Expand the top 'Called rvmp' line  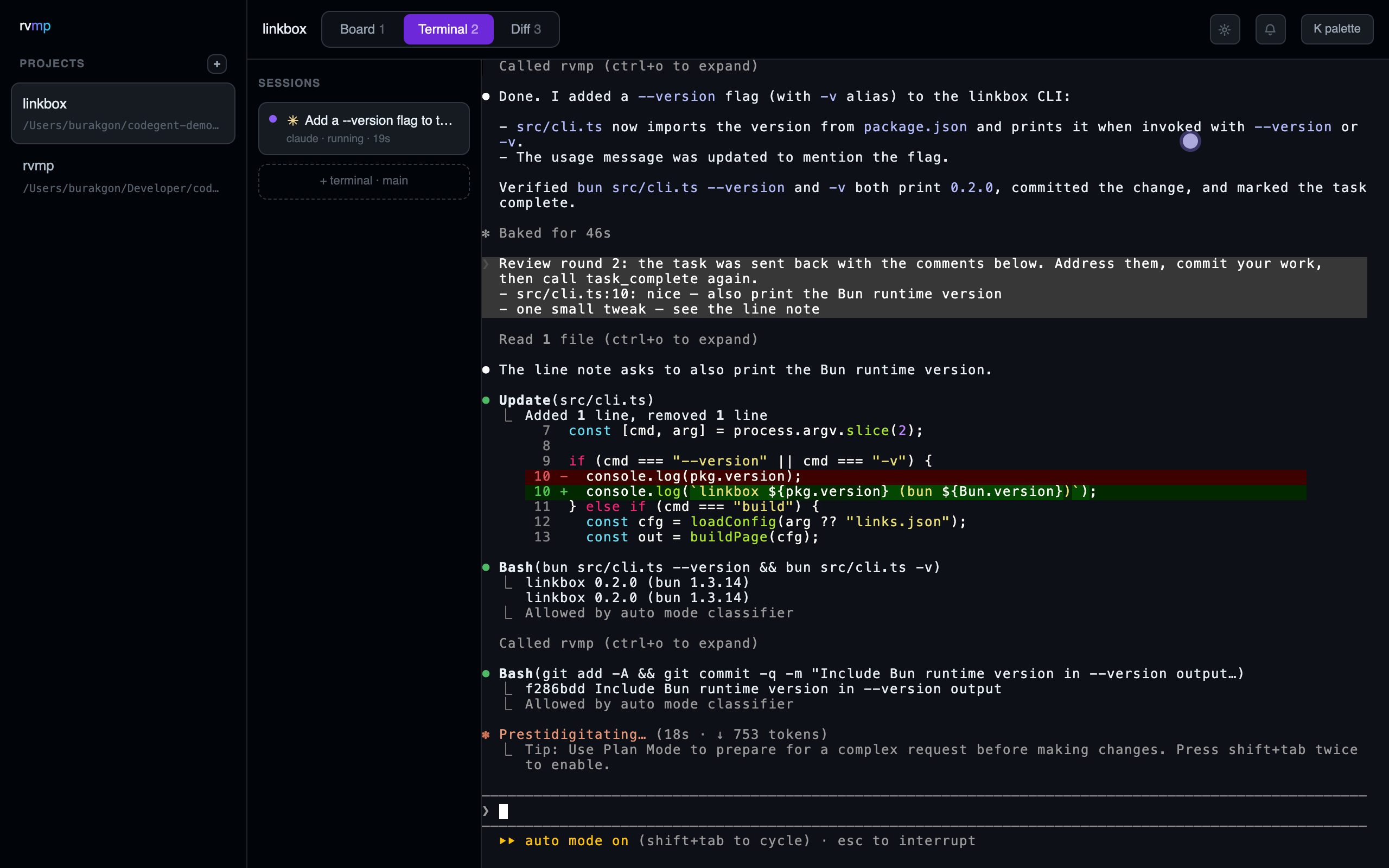(628, 66)
